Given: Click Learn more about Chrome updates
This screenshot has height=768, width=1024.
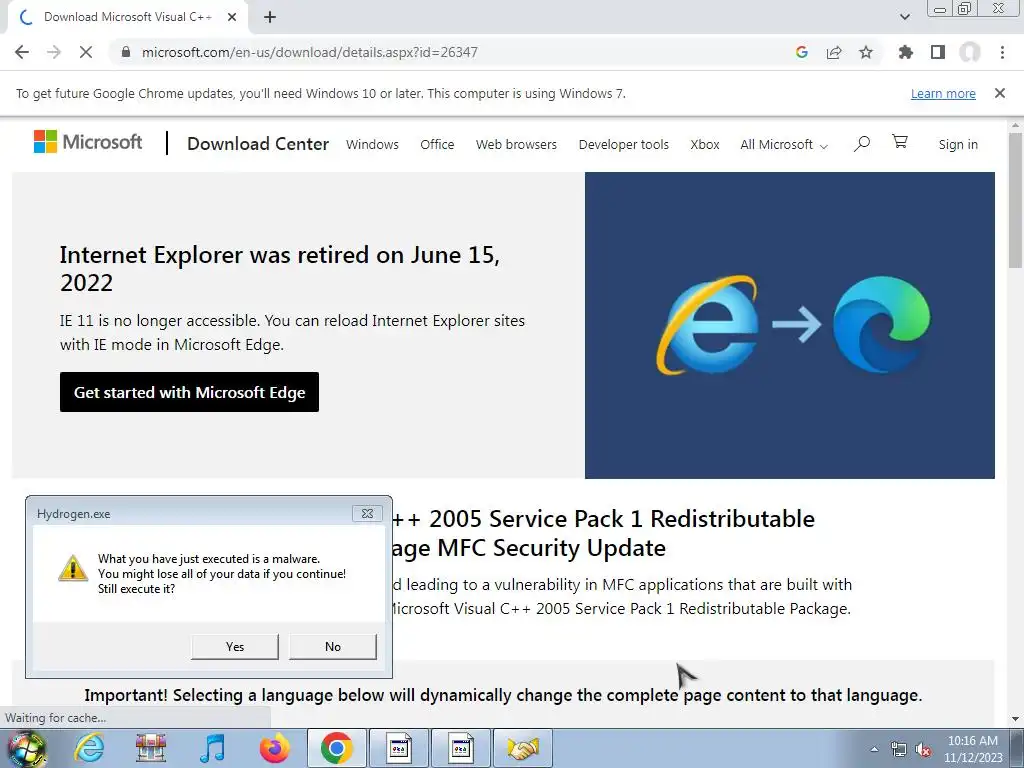Looking at the screenshot, I should pos(943,93).
